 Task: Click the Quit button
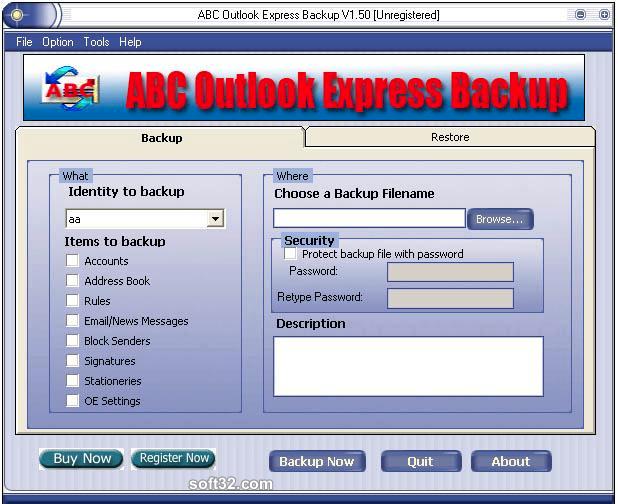[x=421, y=461]
